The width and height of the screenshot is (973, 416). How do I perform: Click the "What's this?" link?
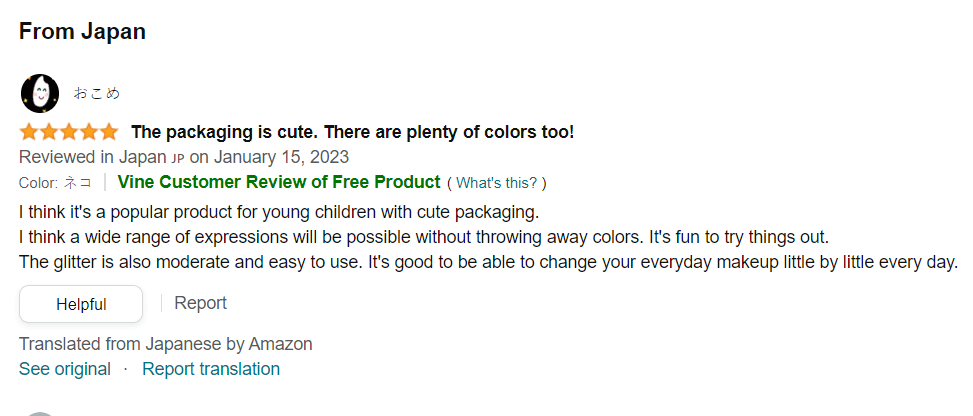point(496,183)
